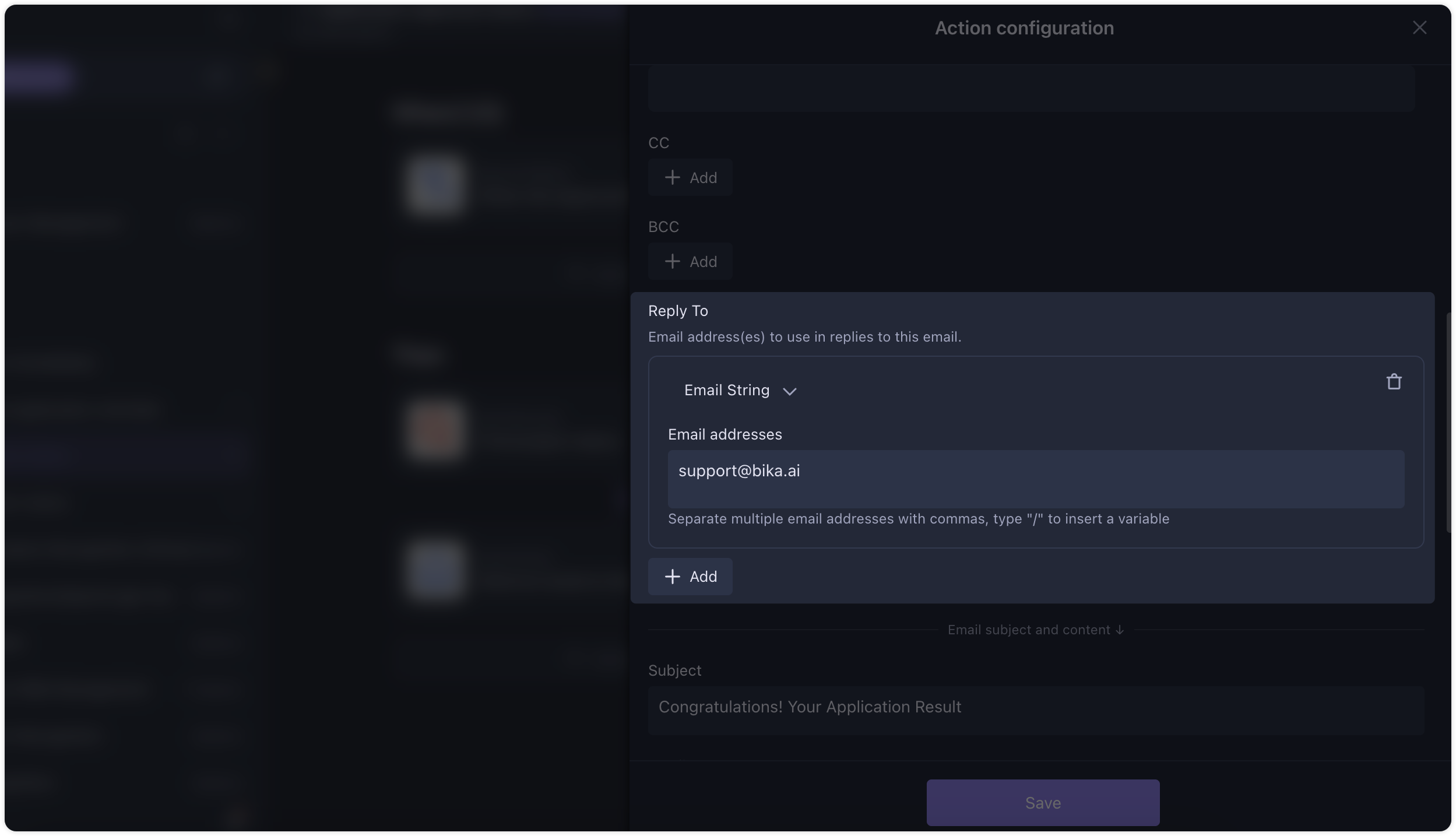Click the plus icon under Reply To
The height and width of the screenshot is (836, 1456).
(672, 577)
